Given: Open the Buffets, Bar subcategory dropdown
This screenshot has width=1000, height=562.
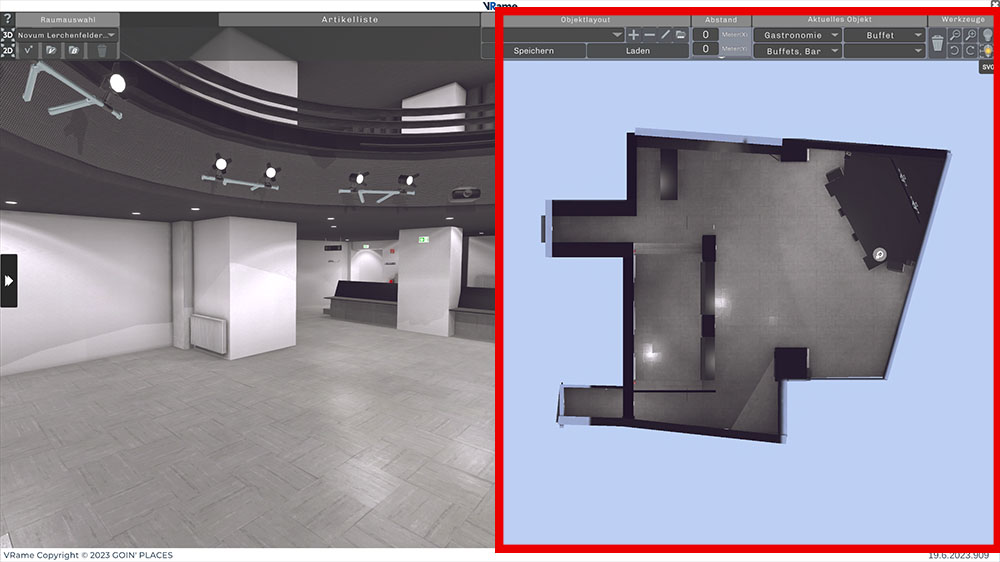Looking at the screenshot, I should tap(798, 51).
